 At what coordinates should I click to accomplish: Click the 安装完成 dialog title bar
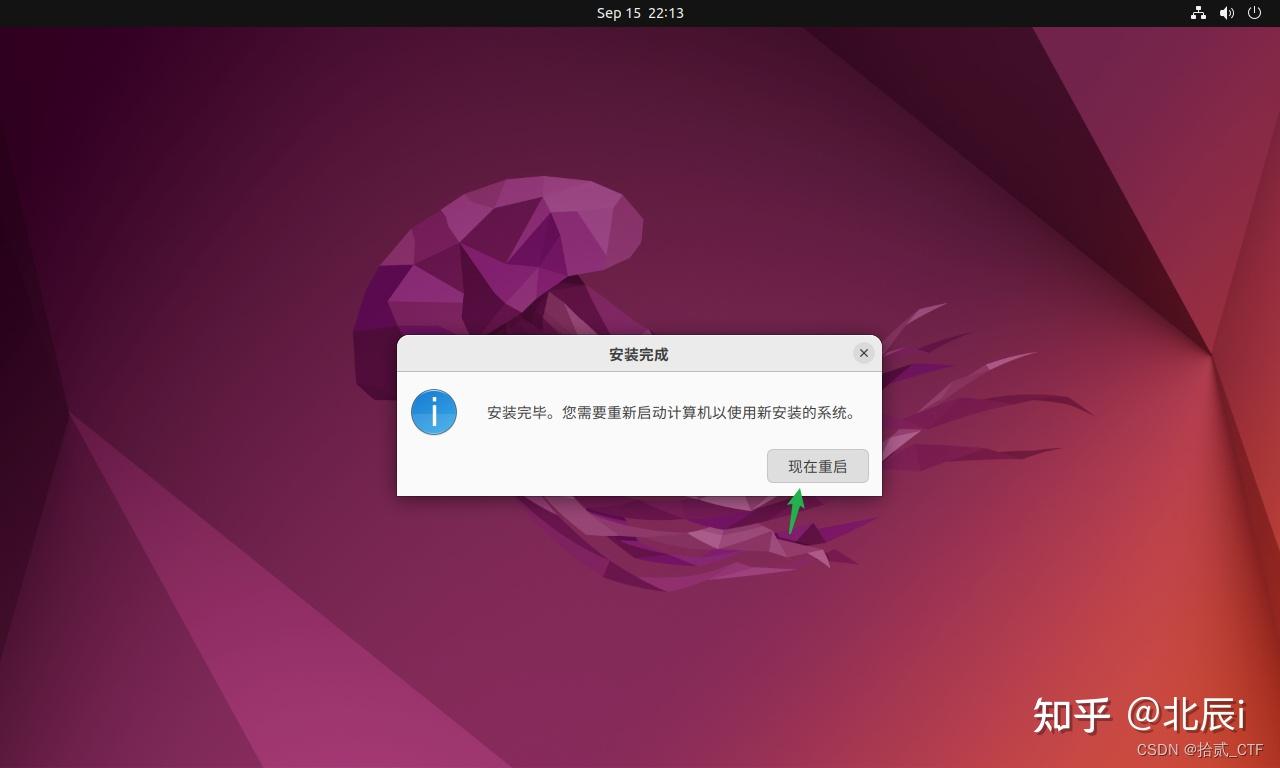tap(639, 354)
